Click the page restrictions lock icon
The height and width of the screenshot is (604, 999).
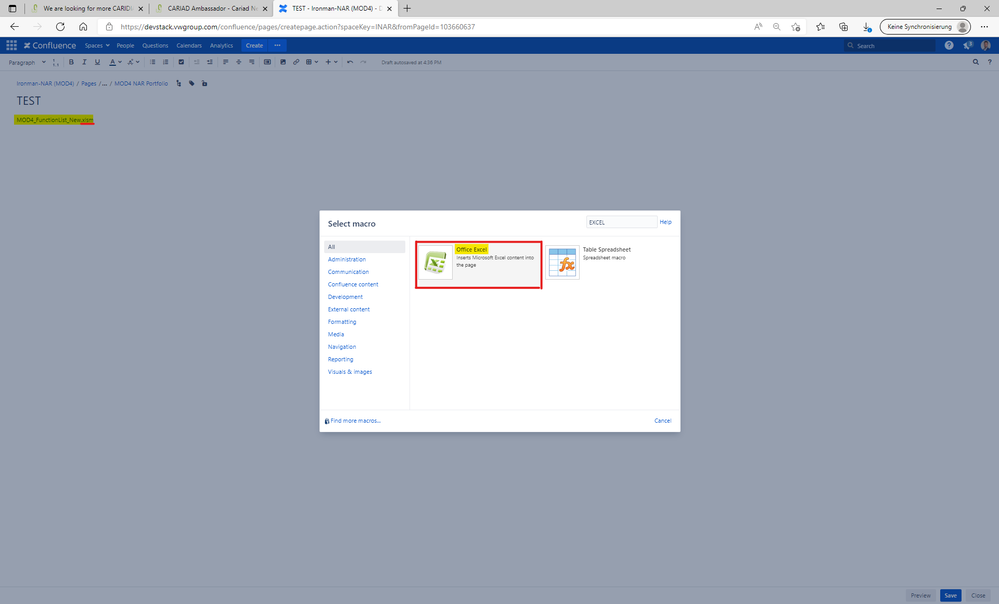click(x=205, y=83)
